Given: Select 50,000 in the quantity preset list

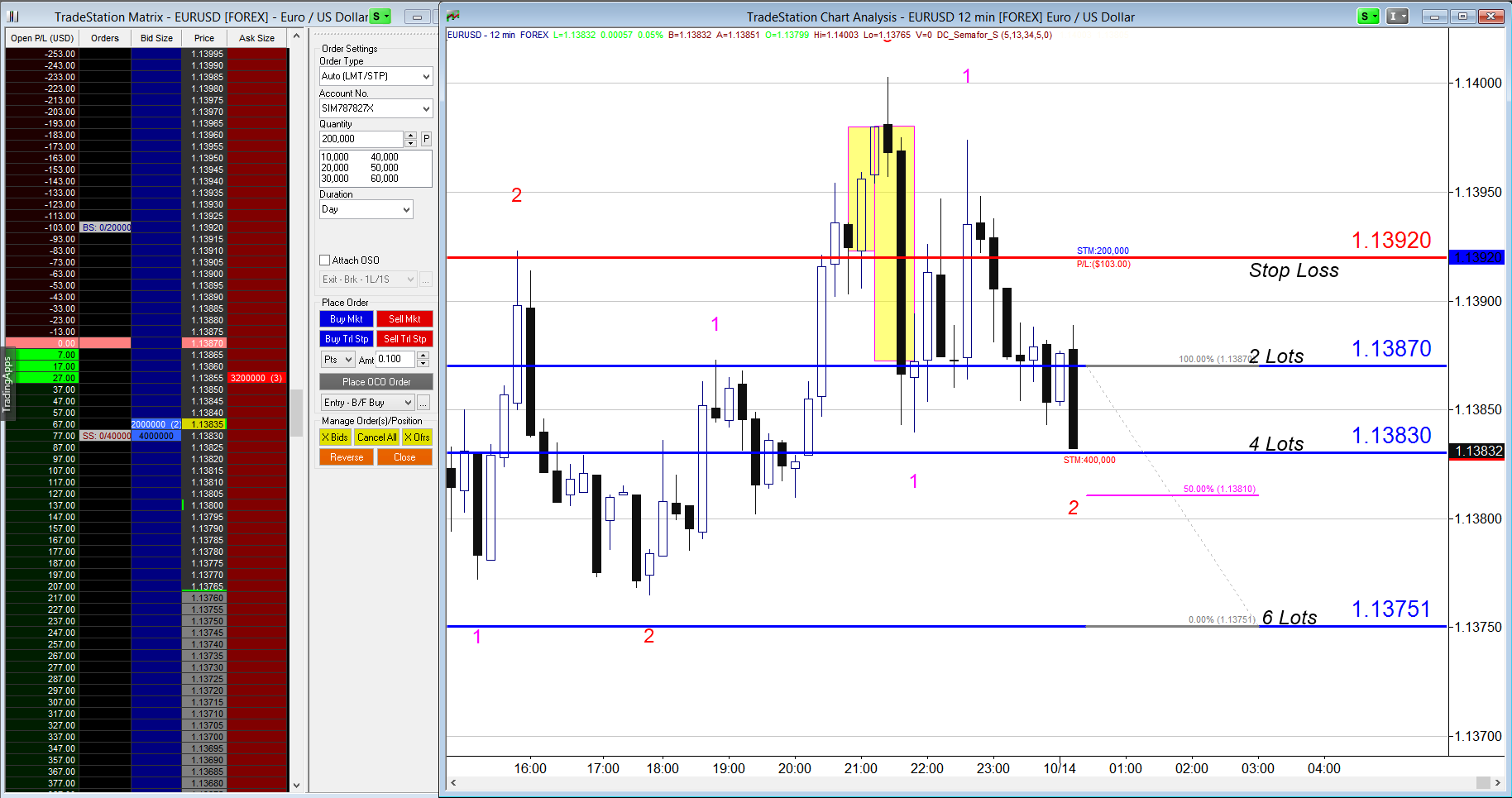Looking at the screenshot, I should pyautogui.click(x=385, y=168).
